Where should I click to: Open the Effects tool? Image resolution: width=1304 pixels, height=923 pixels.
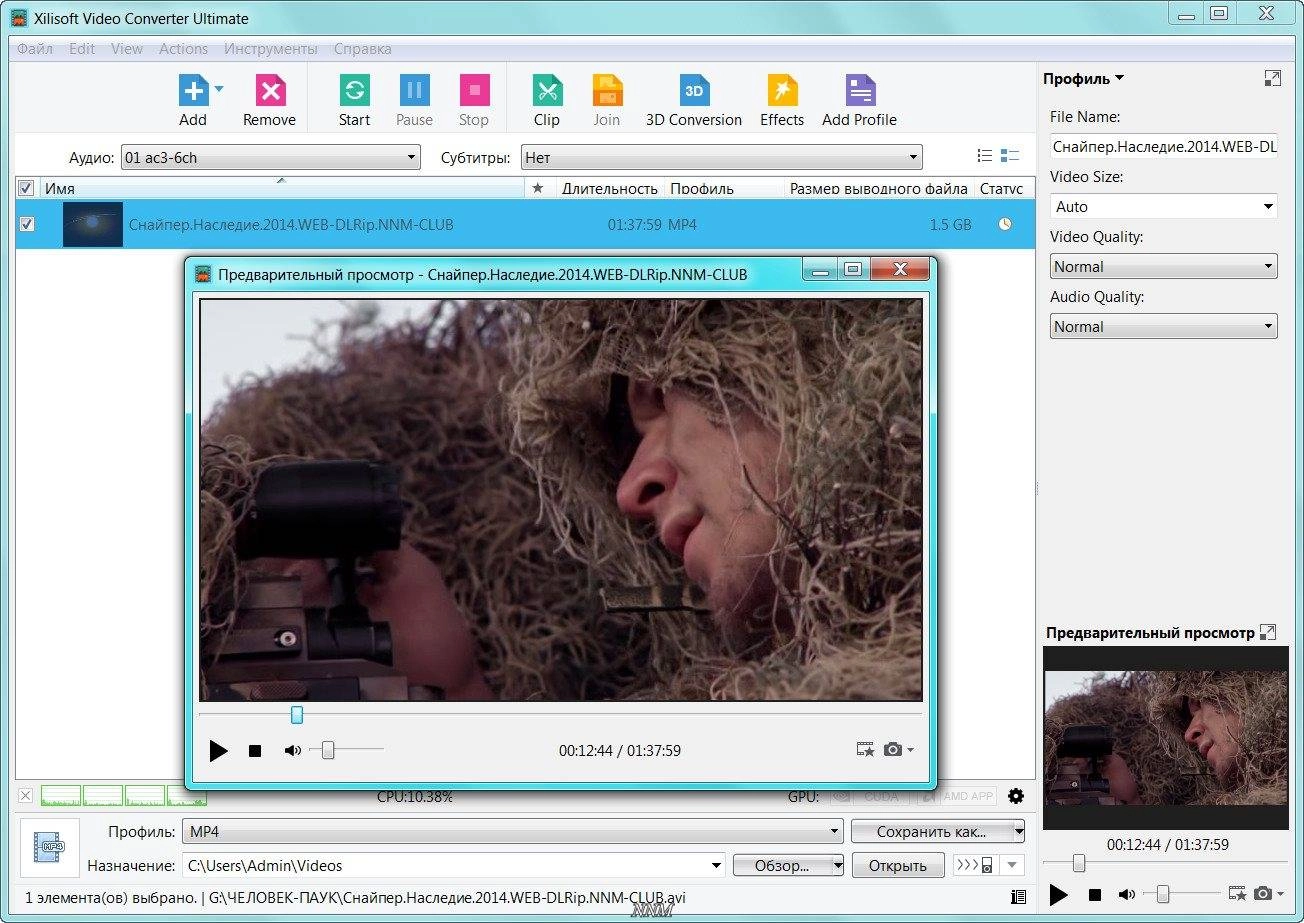782,91
